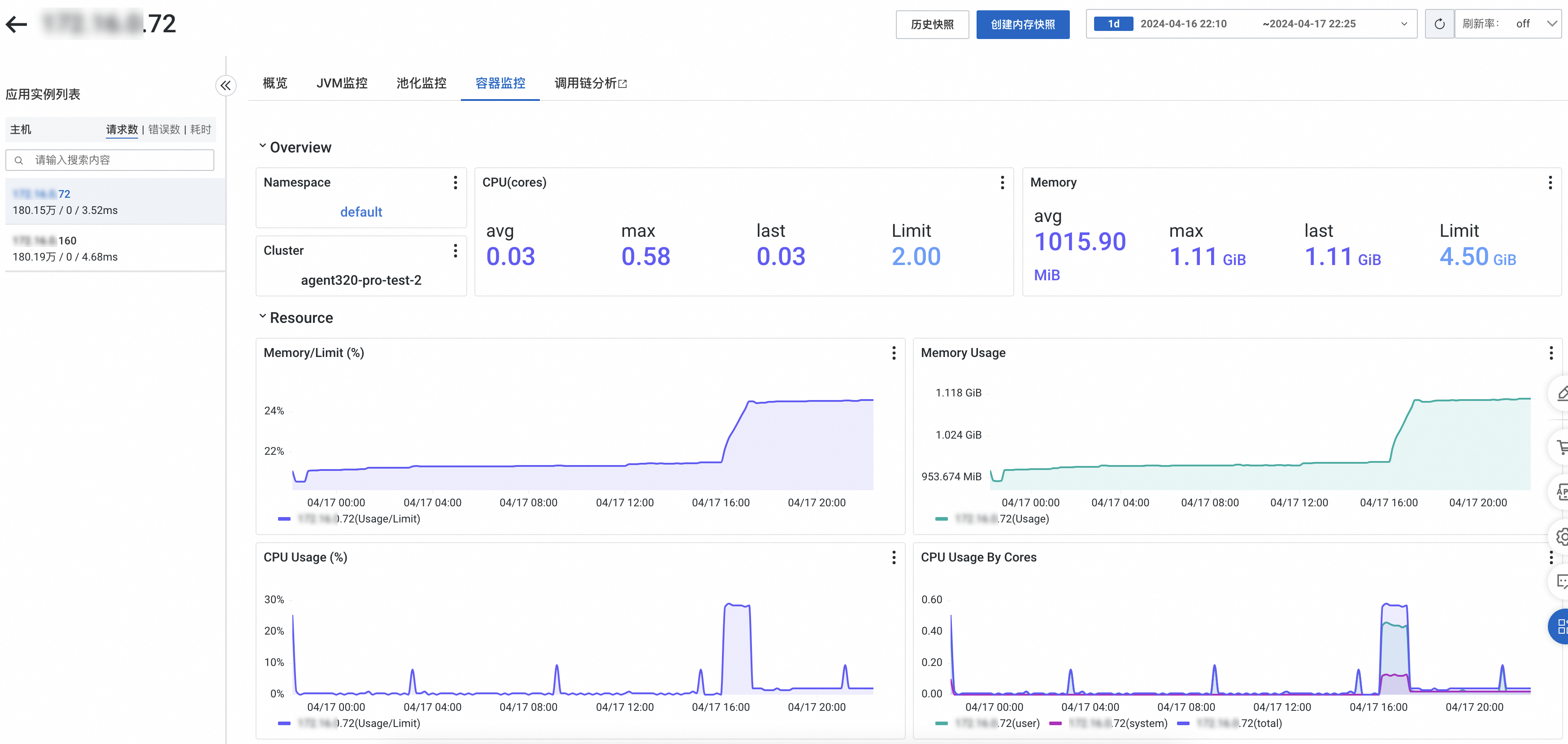
Task: Go back using the left arrow
Action: coord(17,24)
